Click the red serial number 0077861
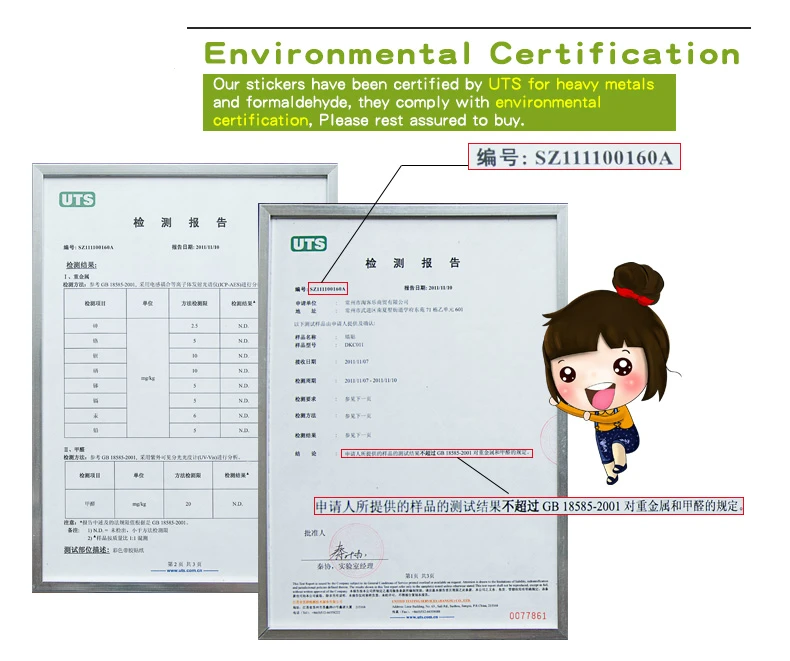 click(x=528, y=616)
